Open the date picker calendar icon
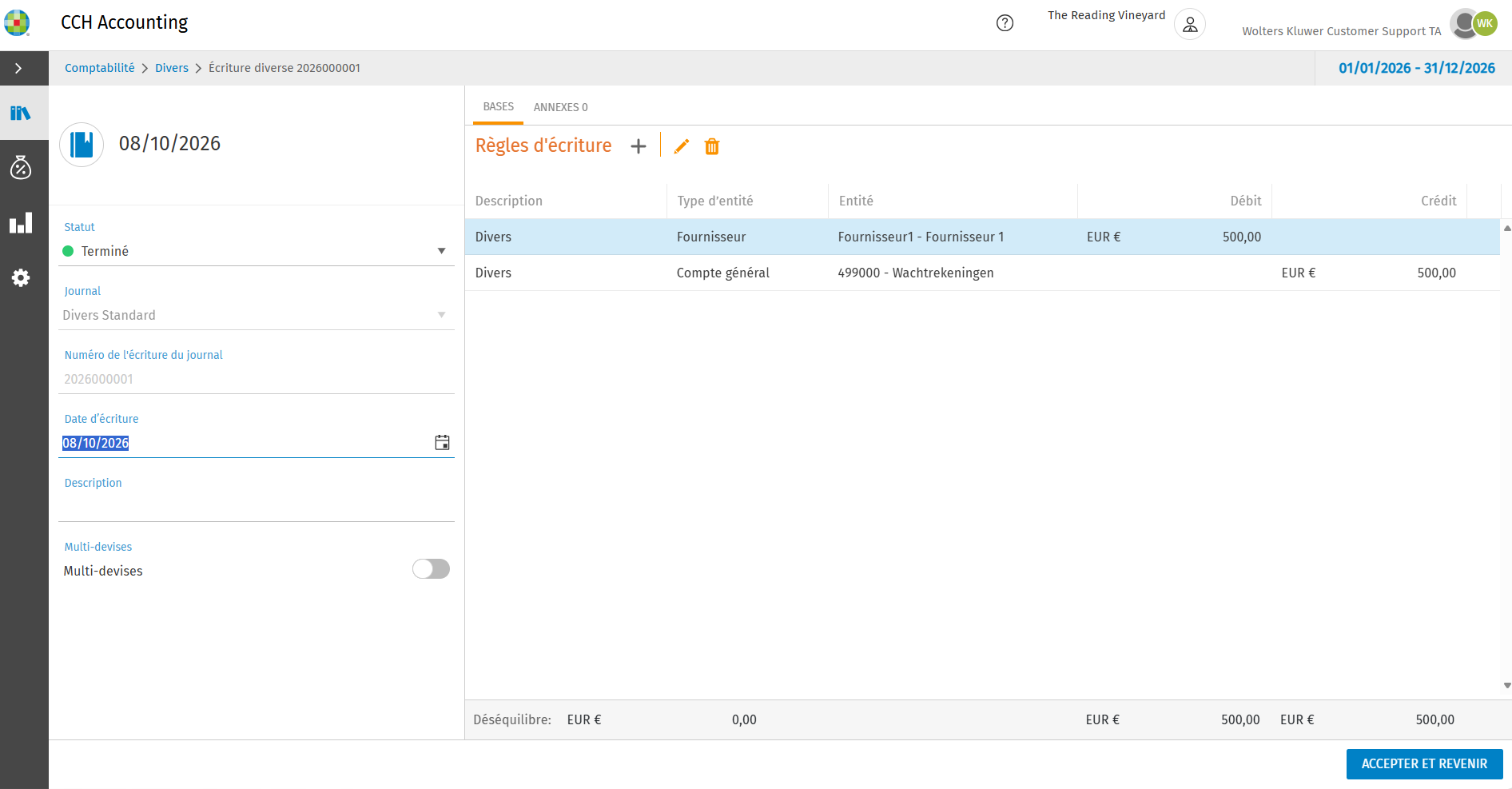The height and width of the screenshot is (789, 1512). pyautogui.click(x=442, y=442)
